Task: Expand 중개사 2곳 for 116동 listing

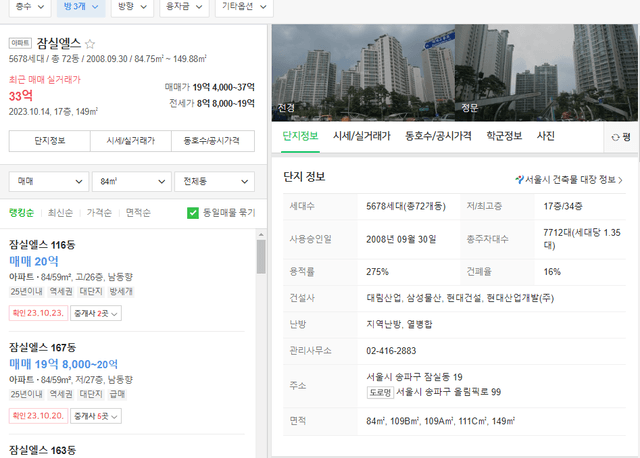Action: coord(96,313)
